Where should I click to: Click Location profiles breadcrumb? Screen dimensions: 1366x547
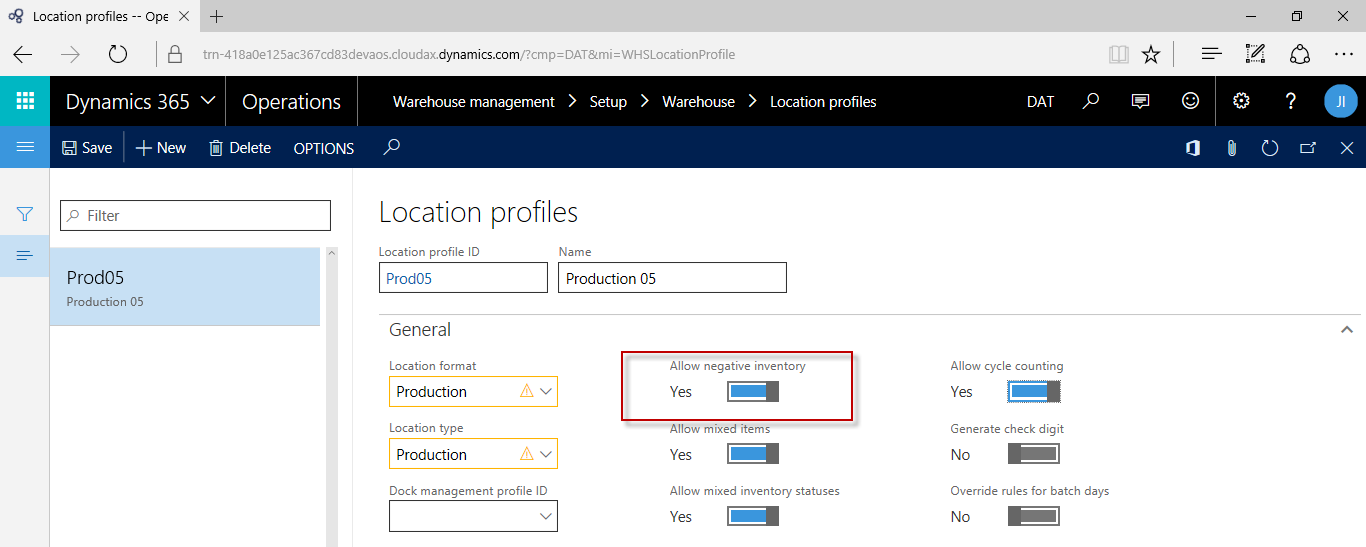tap(823, 102)
